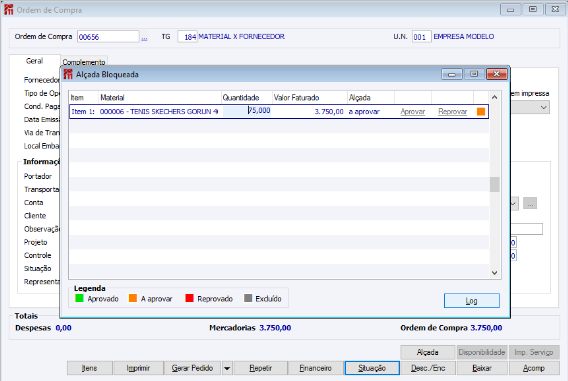
Task: Open the Log button in Alçada Bloqueada
Action: 472,301
